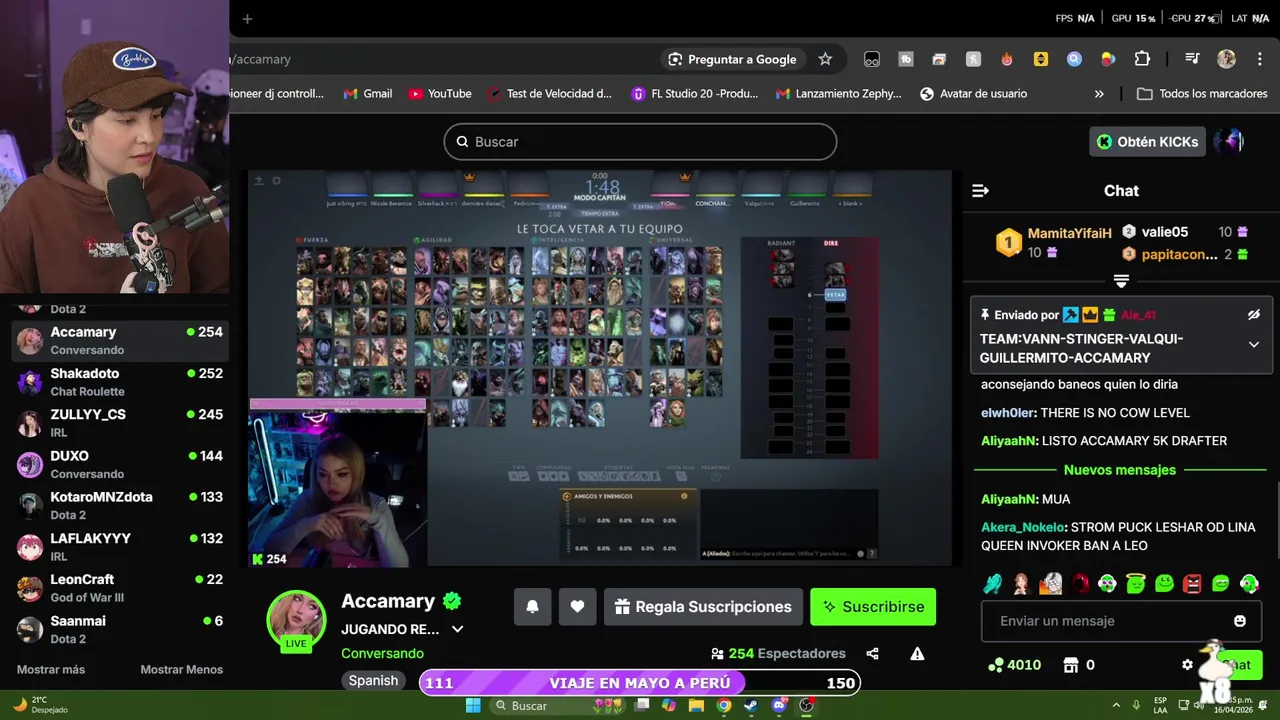This screenshot has height=720, width=1280.
Task: Click username elwh0ler in chat
Action: click(1007, 413)
